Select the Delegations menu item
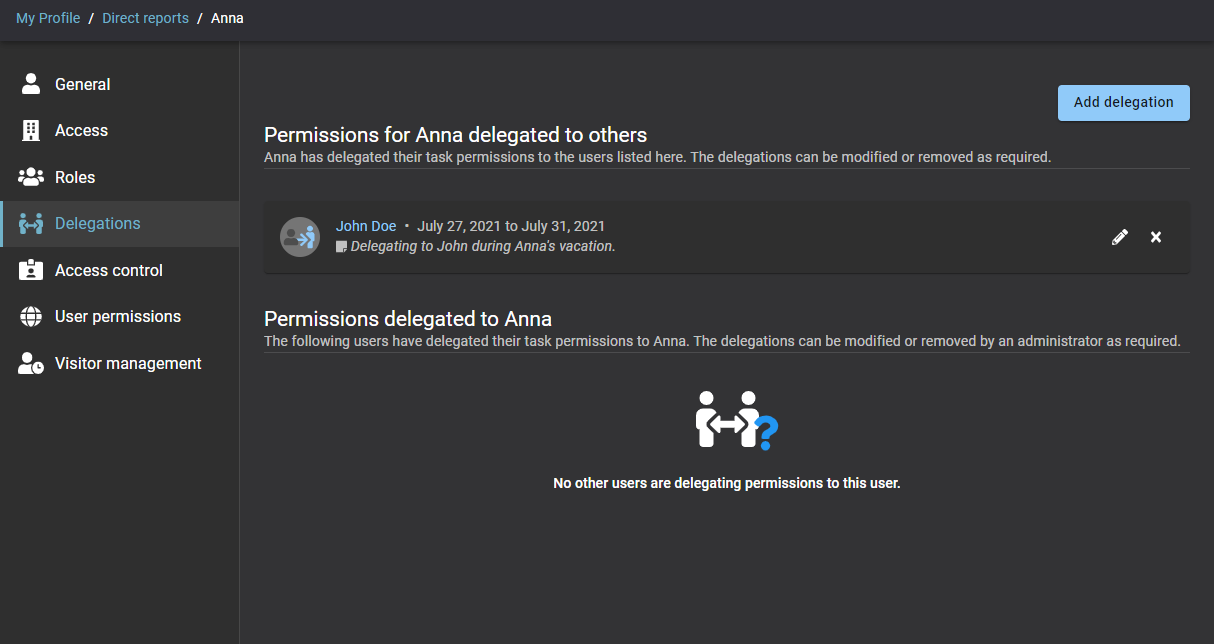The image size is (1214, 644). point(120,224)
